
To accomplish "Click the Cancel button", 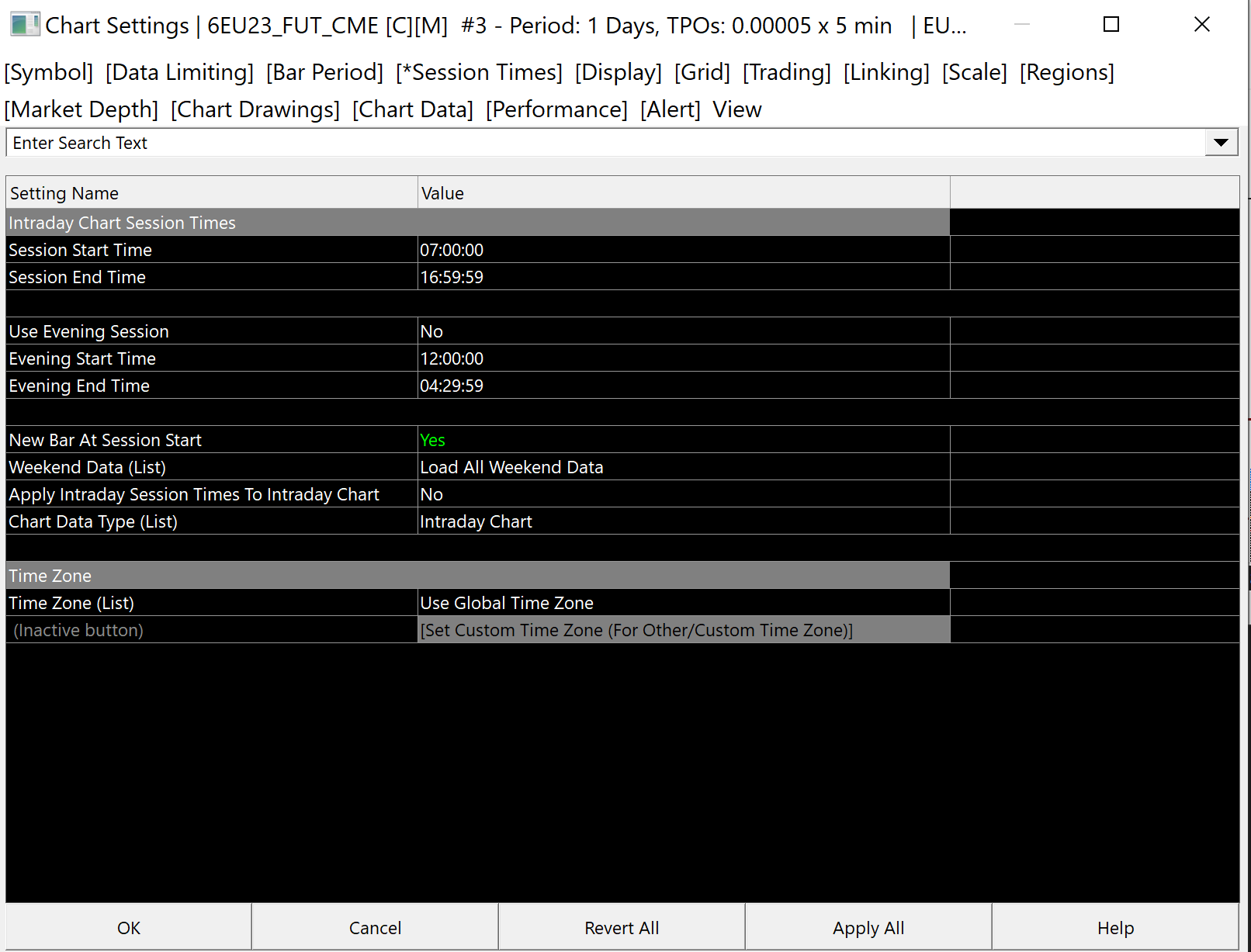I will coord(375,927).
